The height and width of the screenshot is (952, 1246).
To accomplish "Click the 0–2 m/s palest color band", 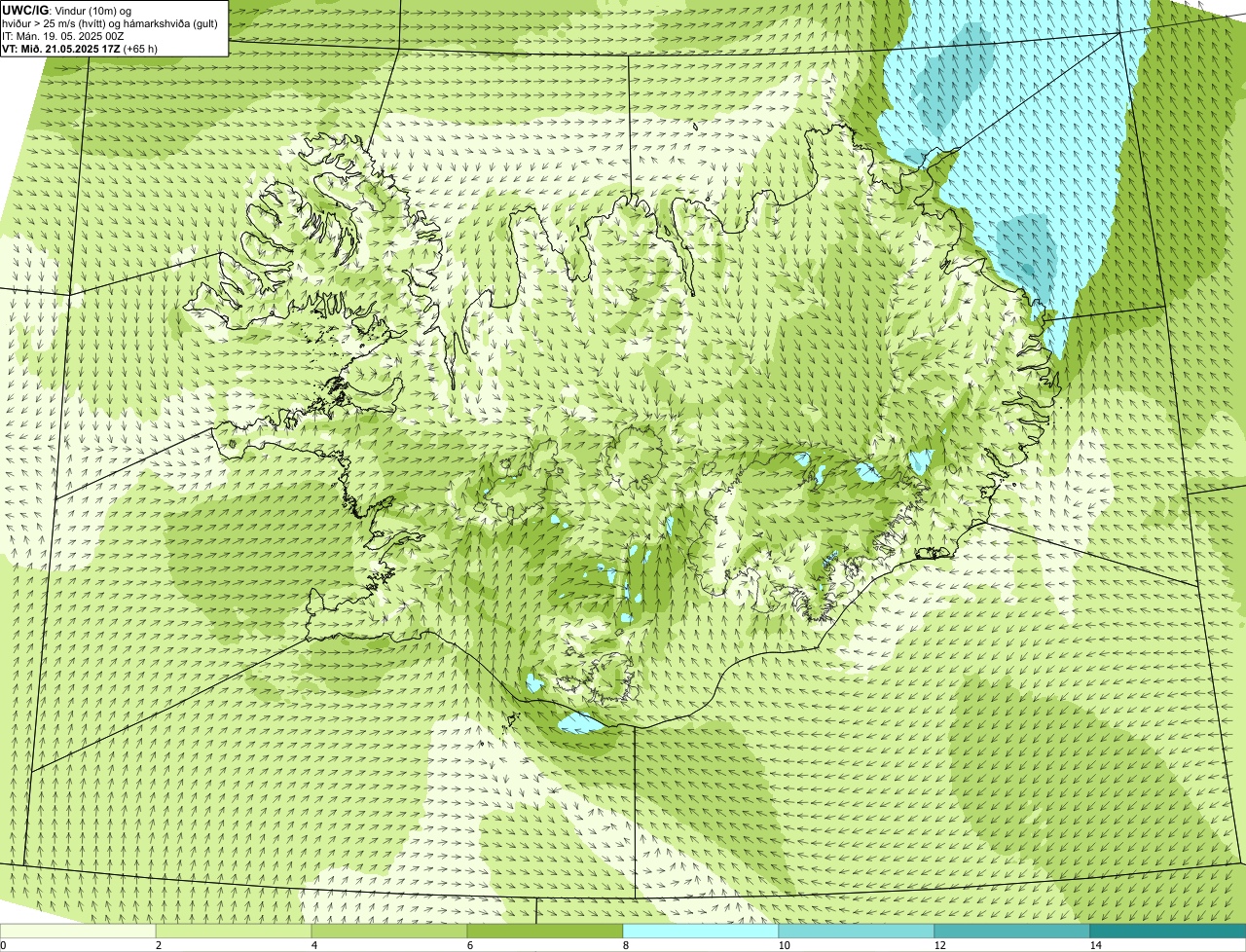I will 78,931.
